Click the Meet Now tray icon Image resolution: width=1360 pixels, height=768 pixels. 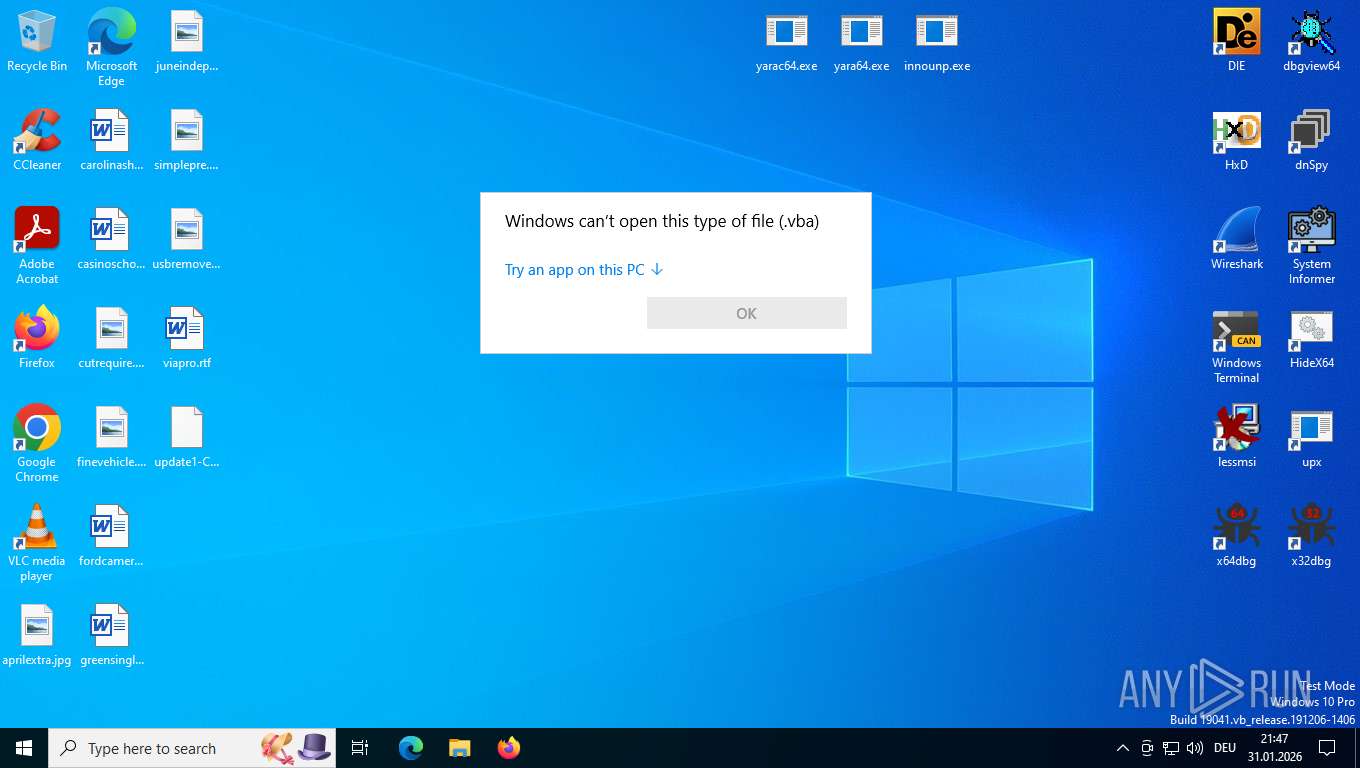click(1147, 748)
